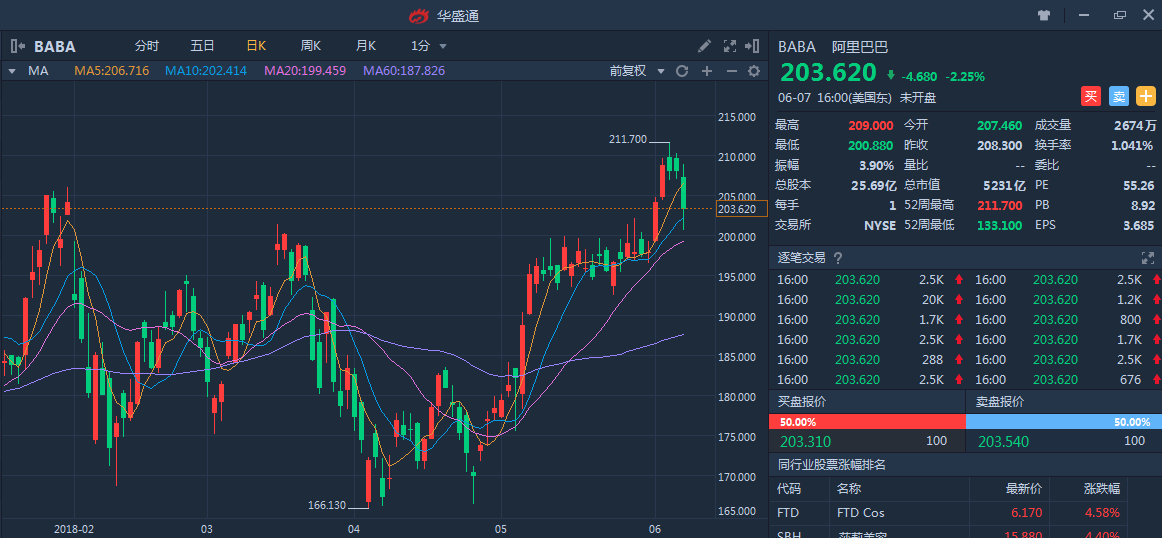This screenshot has width=1162, height=538.
Task: Click the 换手率 1.041% value
Action: pos(1132,145)
